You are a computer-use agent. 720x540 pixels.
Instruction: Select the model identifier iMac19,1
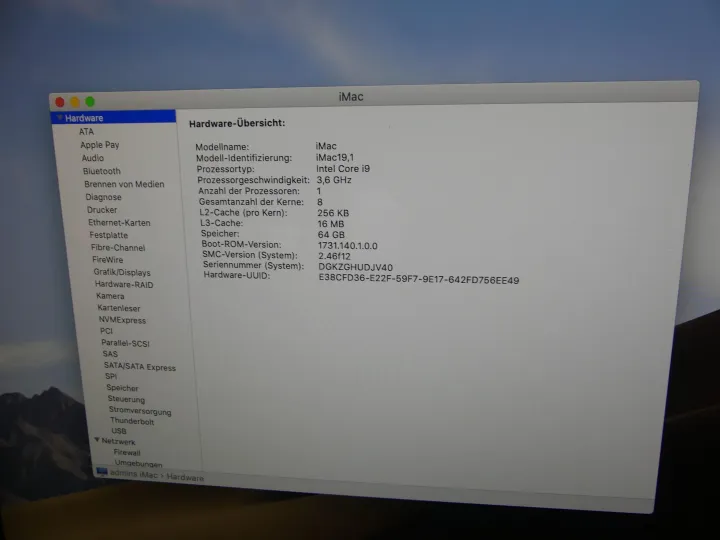335,158
